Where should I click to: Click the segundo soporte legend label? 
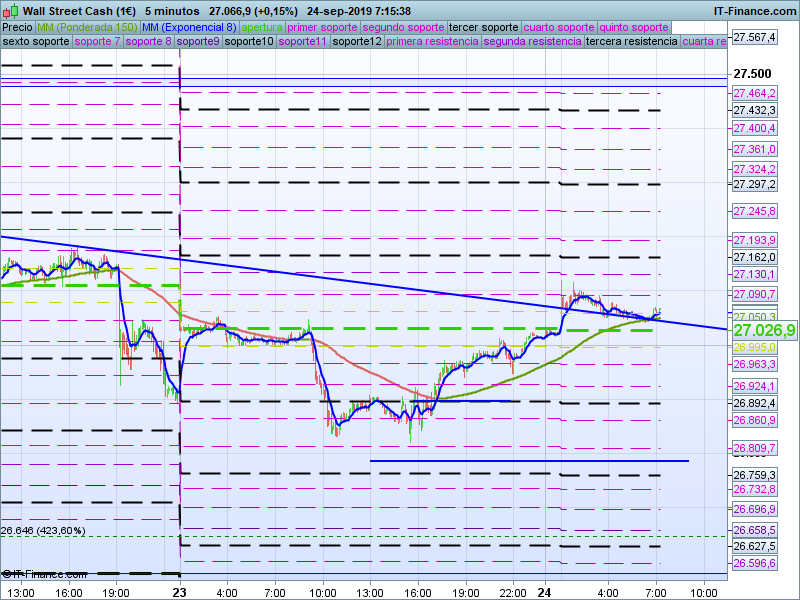(402, 27)
